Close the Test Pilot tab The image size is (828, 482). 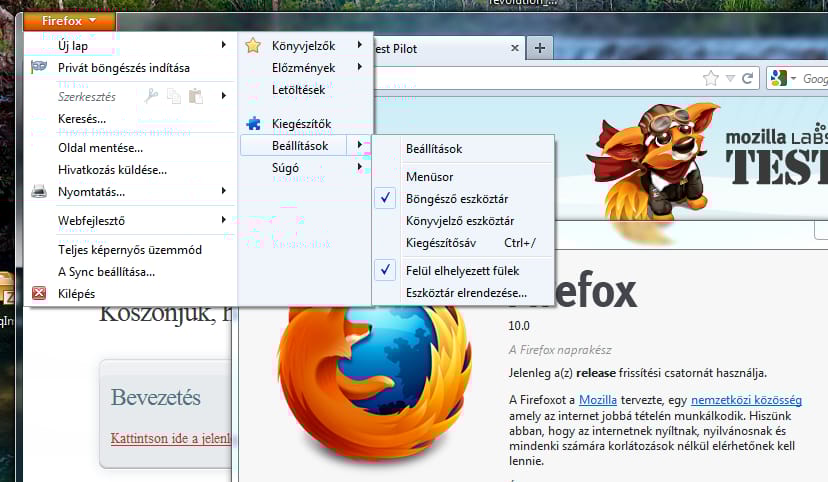tap(515, 48)
